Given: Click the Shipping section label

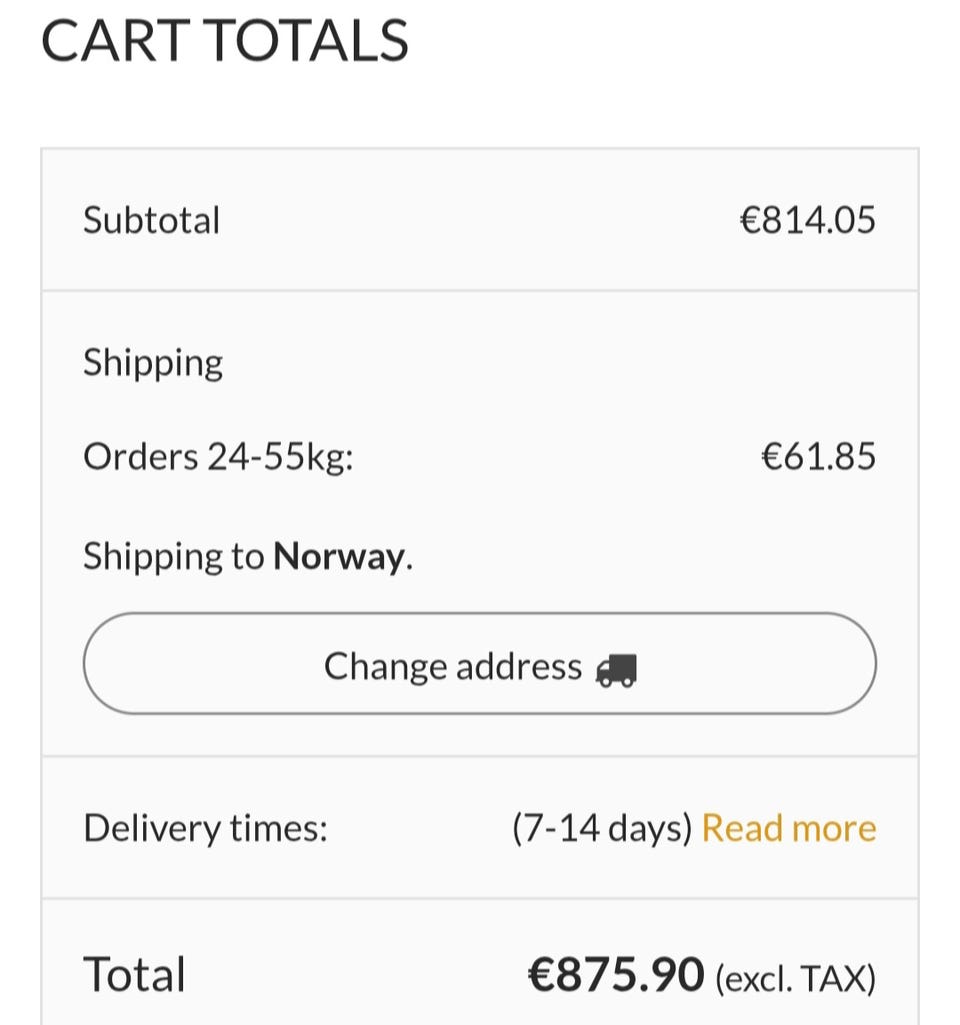Looking at the screenshot, I should 152,362.
